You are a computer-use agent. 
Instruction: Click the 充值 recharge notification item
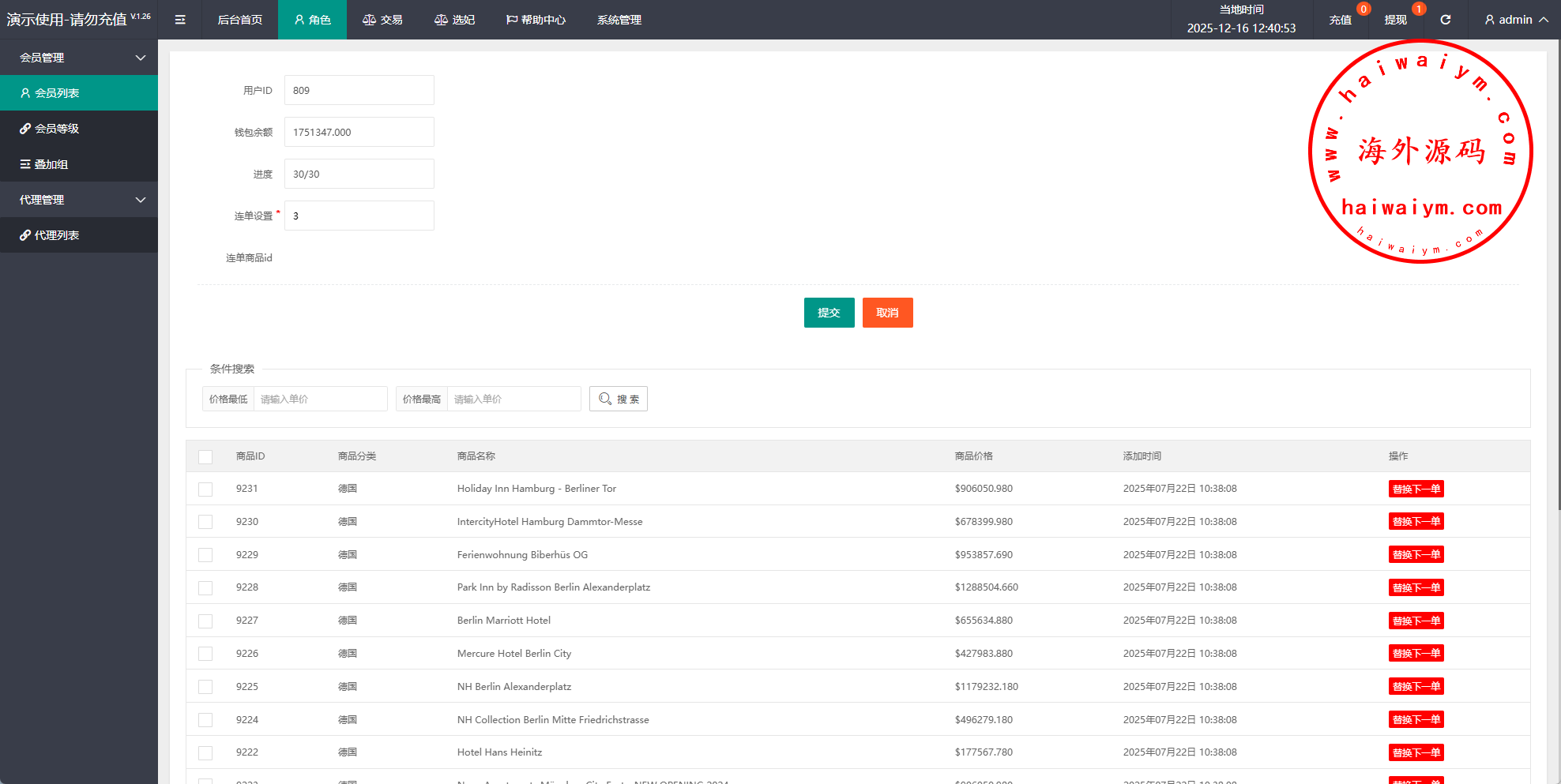coord(1340,20)
